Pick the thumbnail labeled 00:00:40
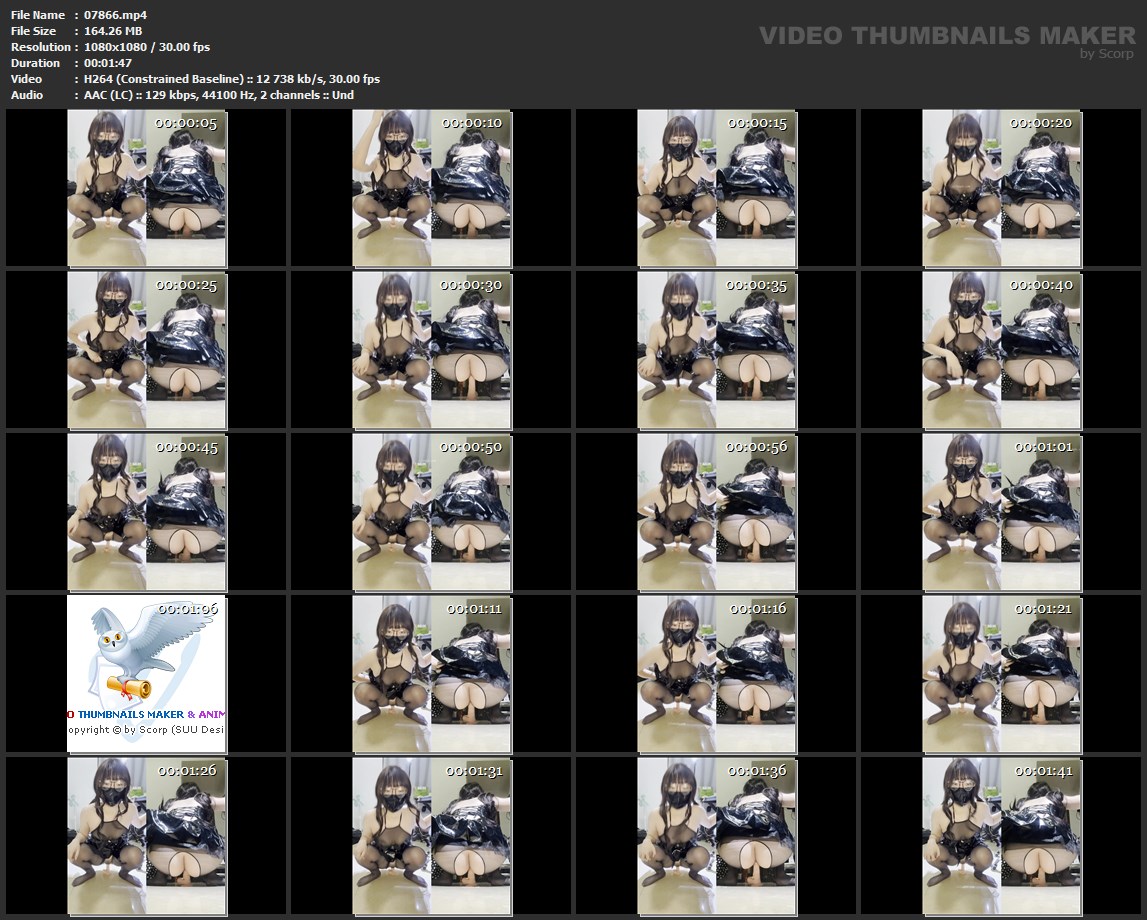Screen dimensions: 1147x920 pyautogui.click(x=1002, y=350)
